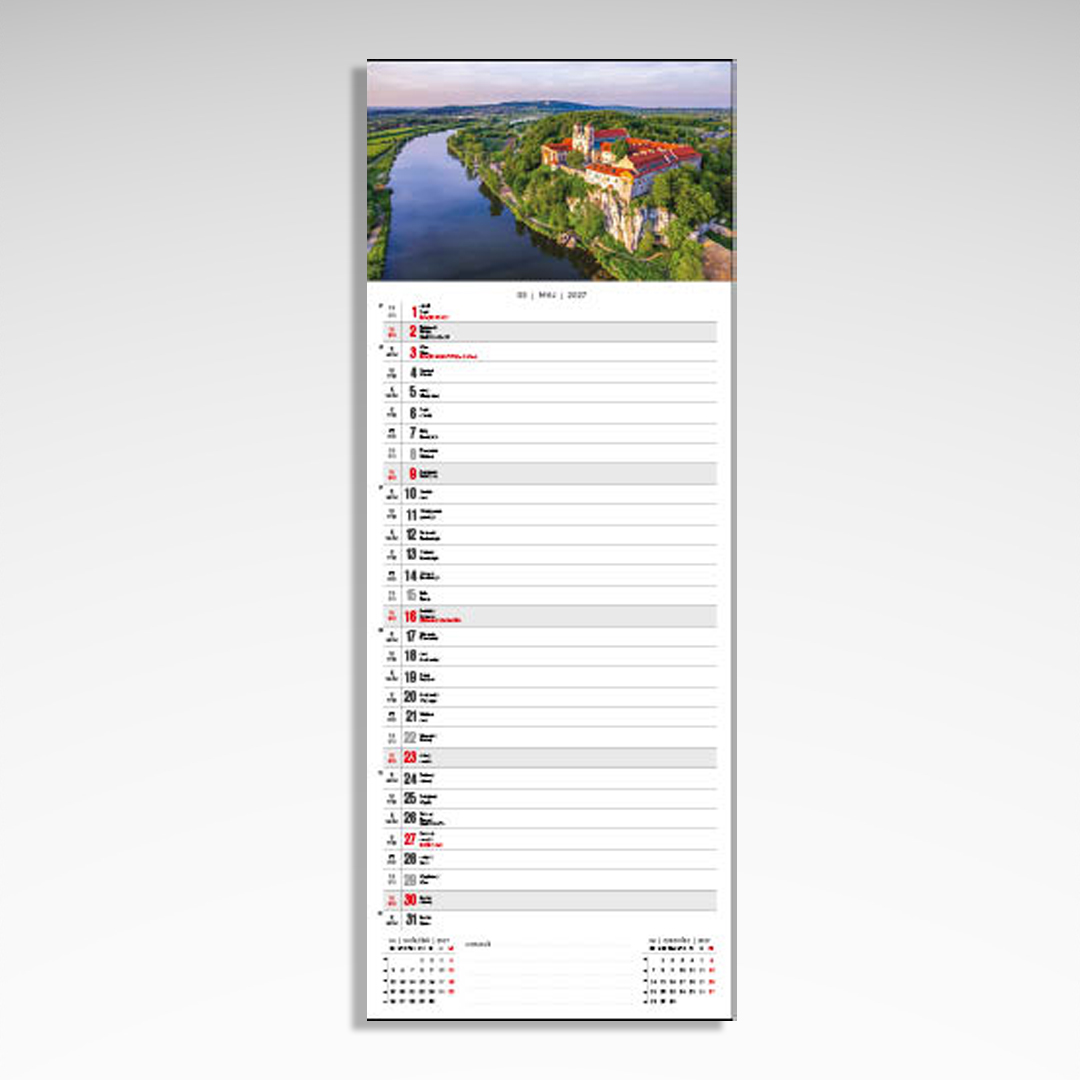This screenshot has height=1080, width=1080.
Task: Select day number 7
Action: point(413,433)
